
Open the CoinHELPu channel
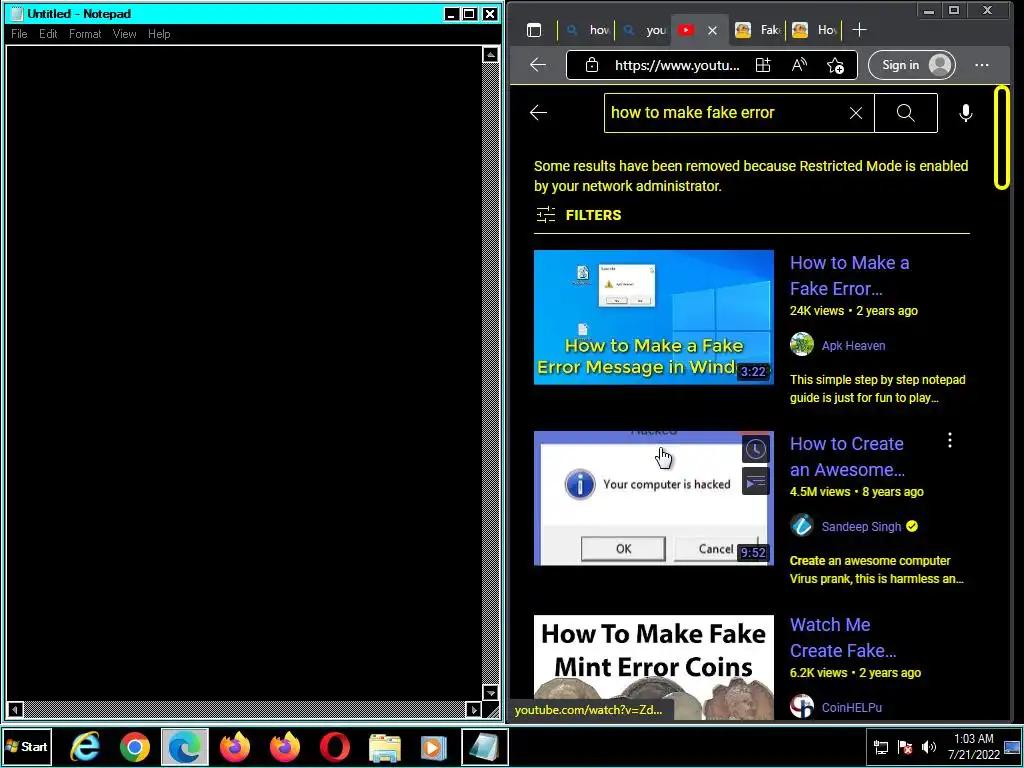pyautogui.click(x=852, y=707)
